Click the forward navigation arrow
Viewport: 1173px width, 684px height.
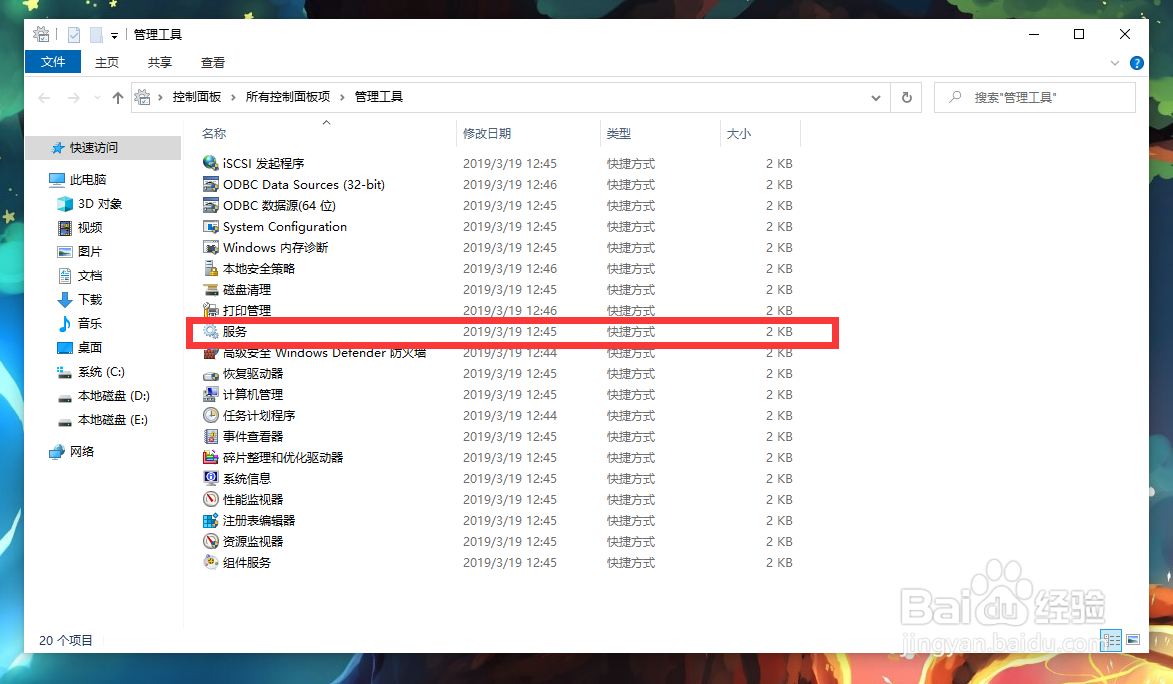click(73, 97)
